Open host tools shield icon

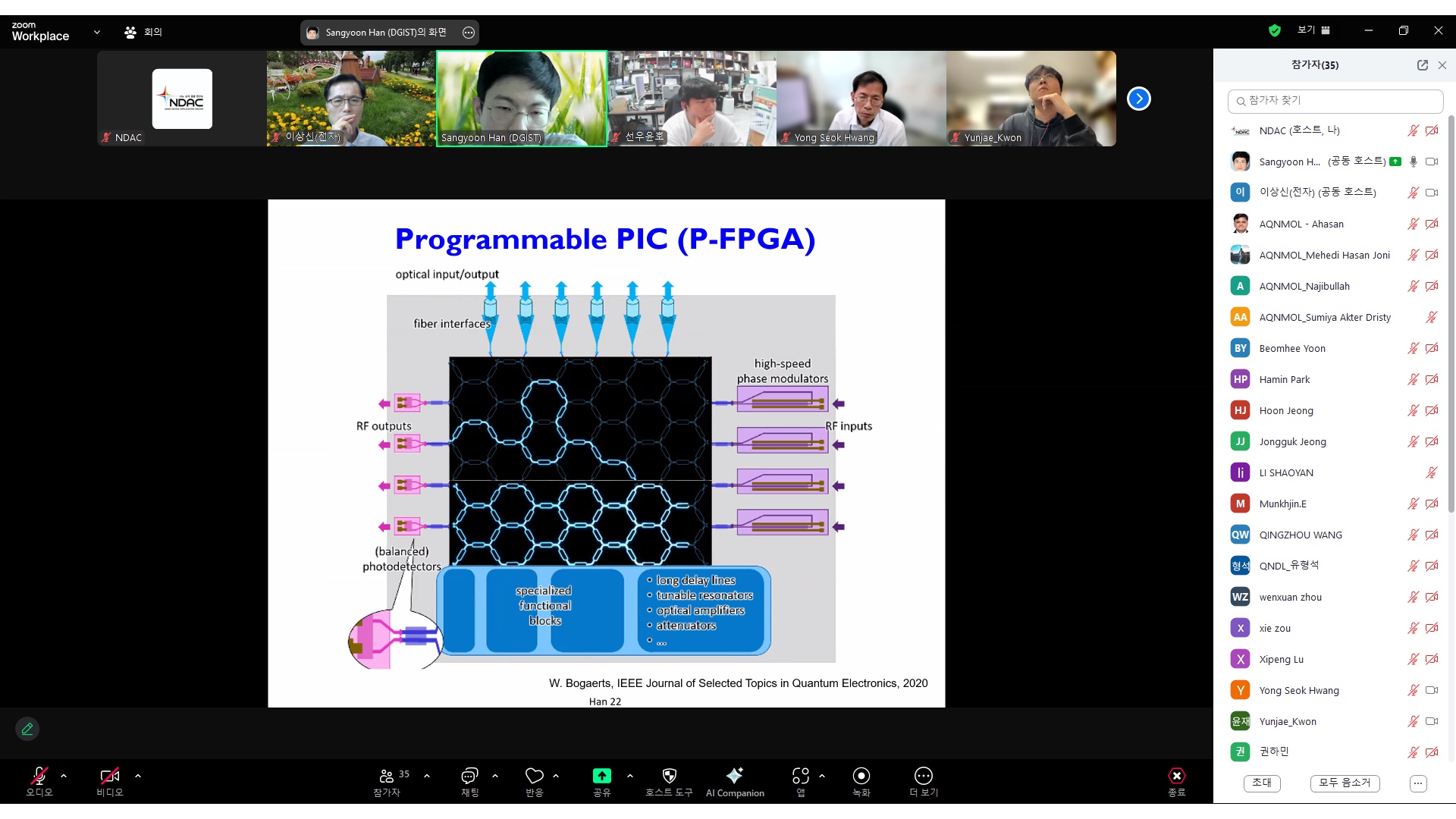click(669, 782)
